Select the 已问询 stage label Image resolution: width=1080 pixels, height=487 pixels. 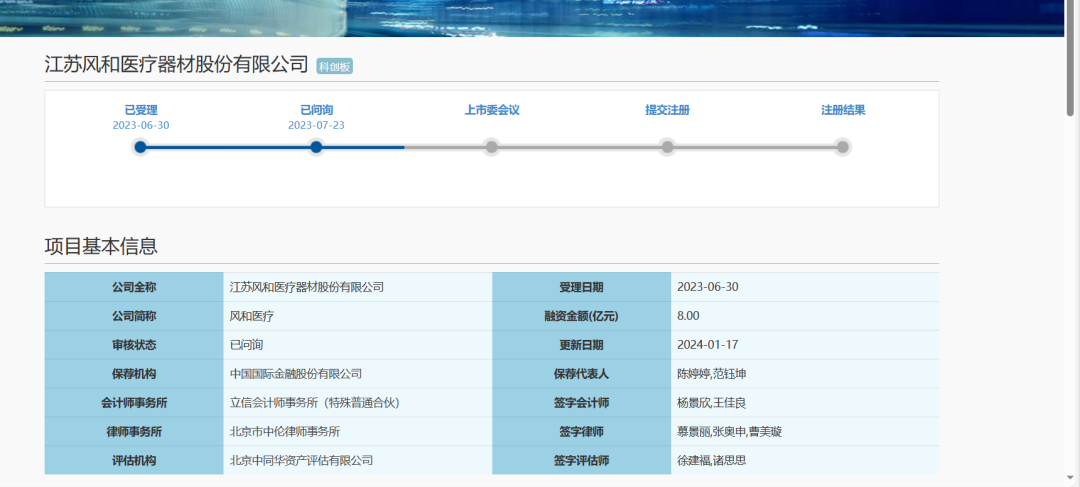316,110
